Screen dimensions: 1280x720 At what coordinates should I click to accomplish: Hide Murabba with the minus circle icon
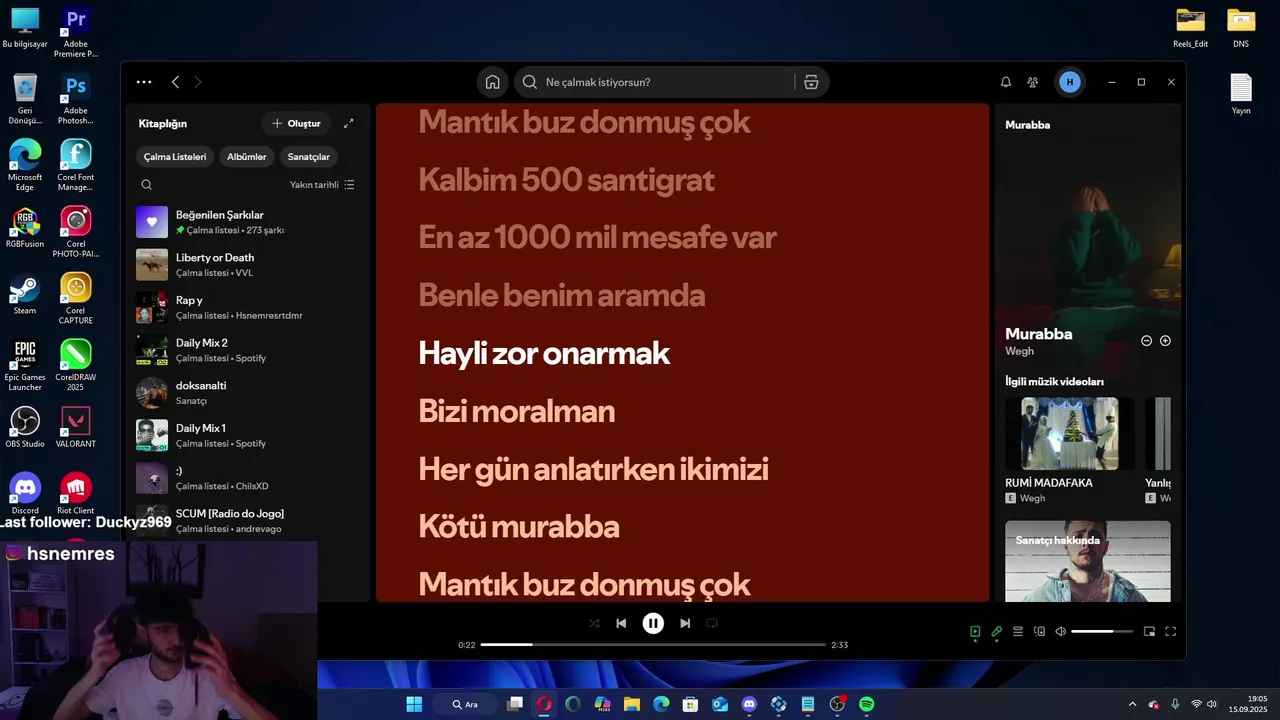pyautogui.click(x=1146, y=341)
